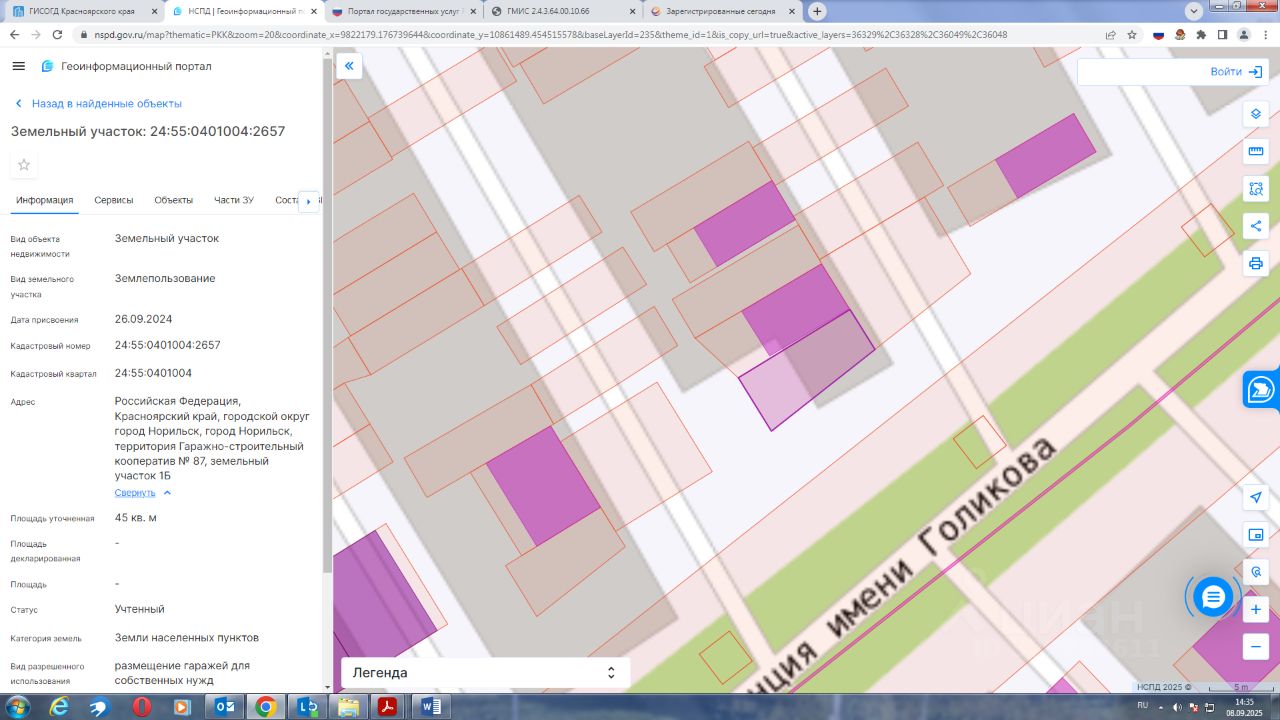This screenshot has width=1280, height=720.
Task: Launch Internet Explorer from the taskbar
Action: [x=59, y=707]
